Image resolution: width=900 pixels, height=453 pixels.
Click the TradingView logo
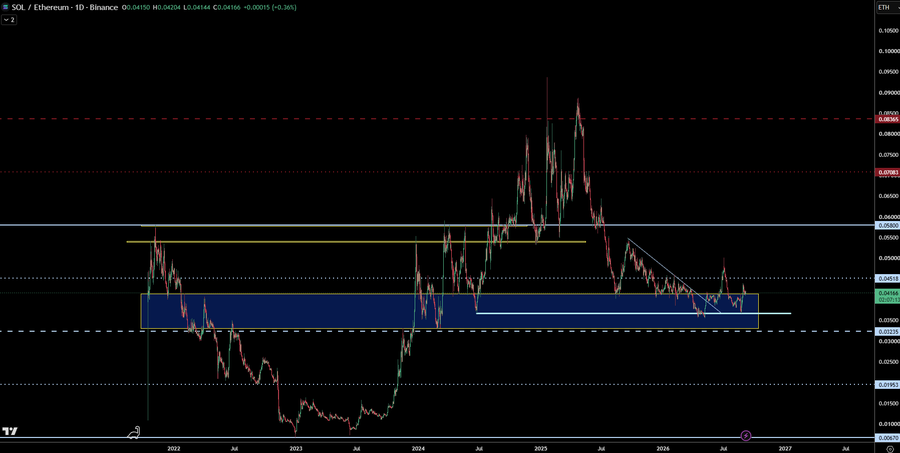(x=9, y=431)
